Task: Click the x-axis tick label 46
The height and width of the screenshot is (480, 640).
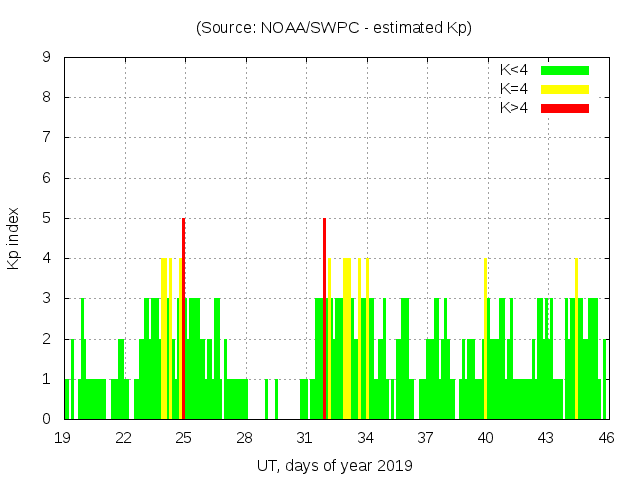Action: (x=606, y=437)
